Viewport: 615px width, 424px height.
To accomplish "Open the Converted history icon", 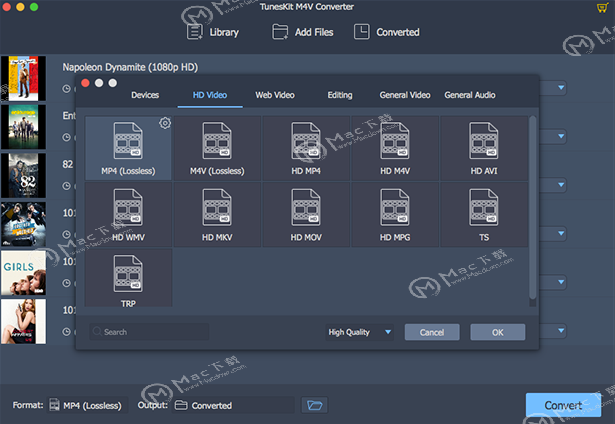I will (362, 32).
